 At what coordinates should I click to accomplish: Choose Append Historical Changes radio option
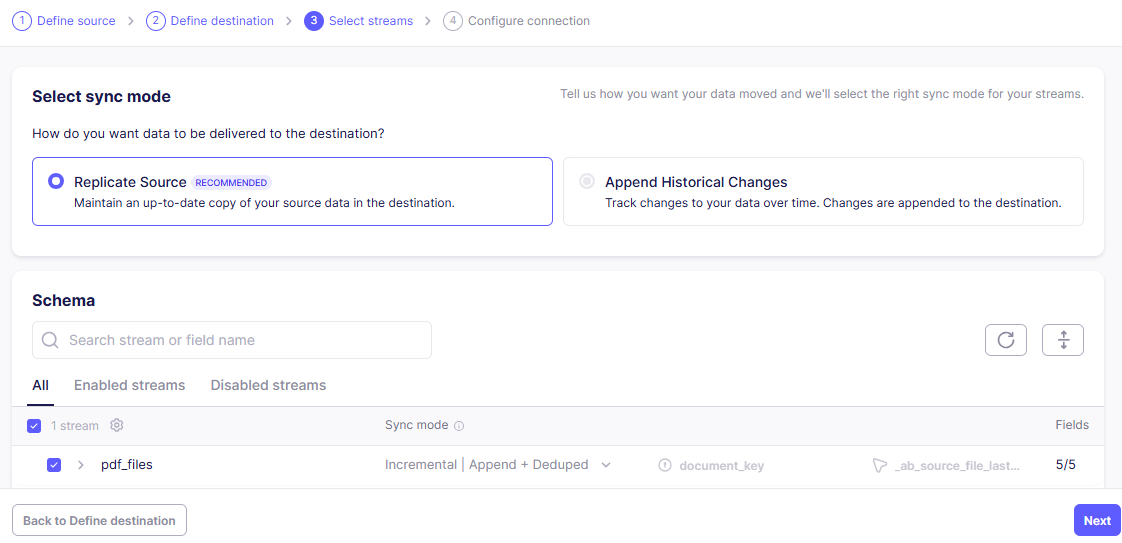[587, 182]
